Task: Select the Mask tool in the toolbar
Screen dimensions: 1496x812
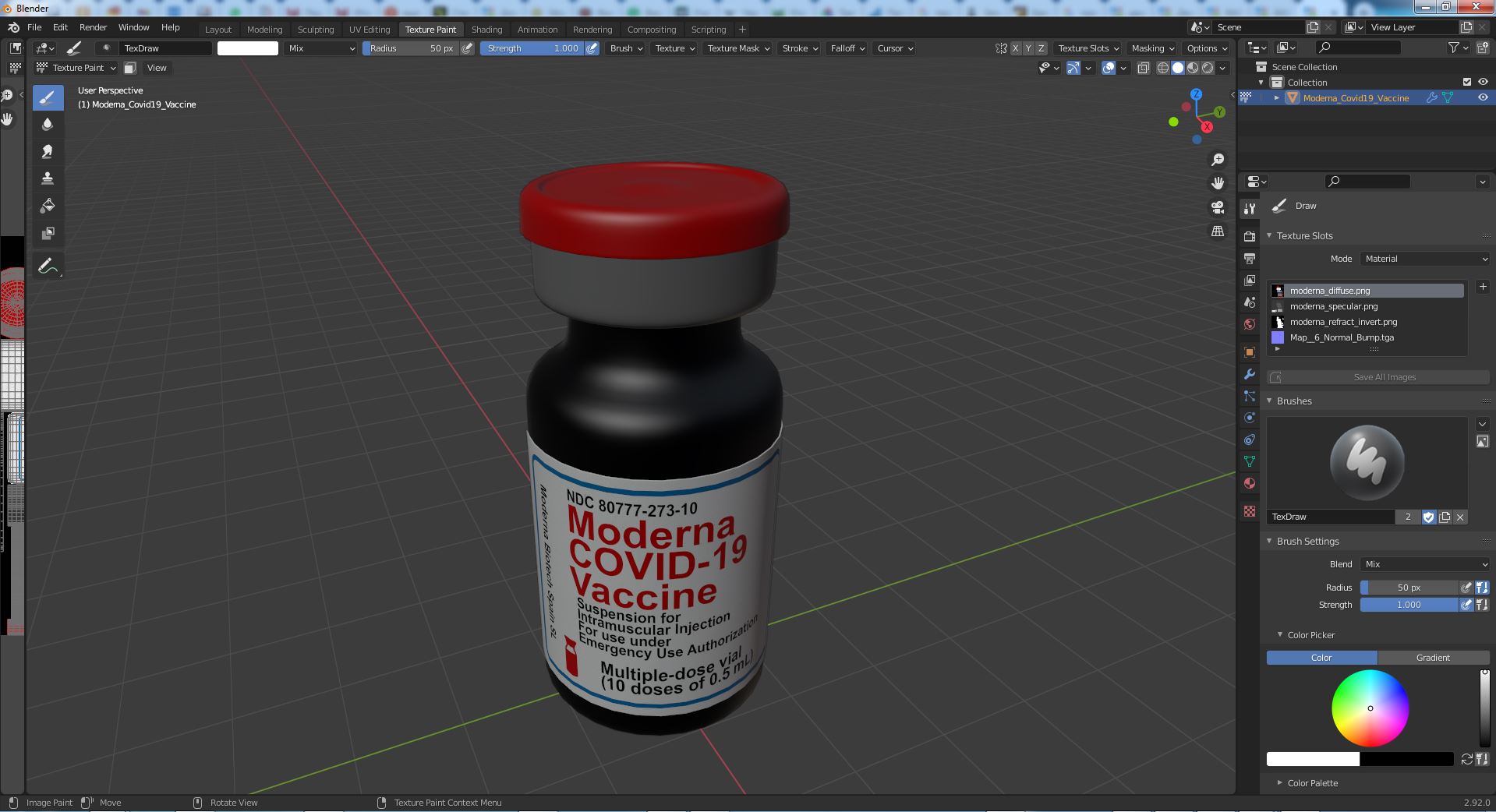Action: pyautogui.click(x=48, y=233)
